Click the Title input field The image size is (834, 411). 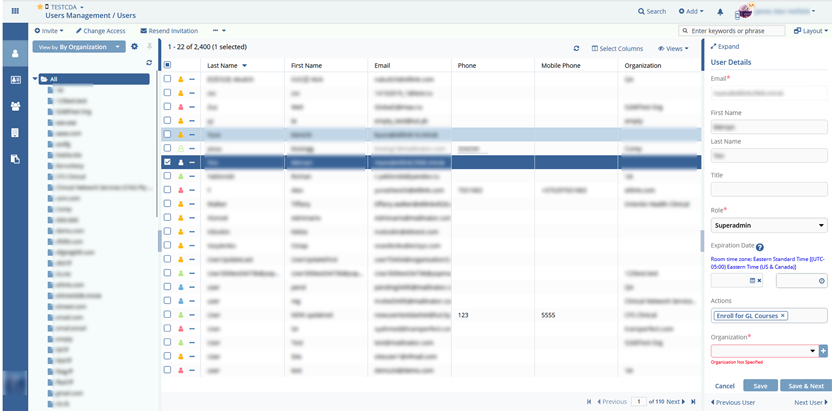(x=768, y=189)
